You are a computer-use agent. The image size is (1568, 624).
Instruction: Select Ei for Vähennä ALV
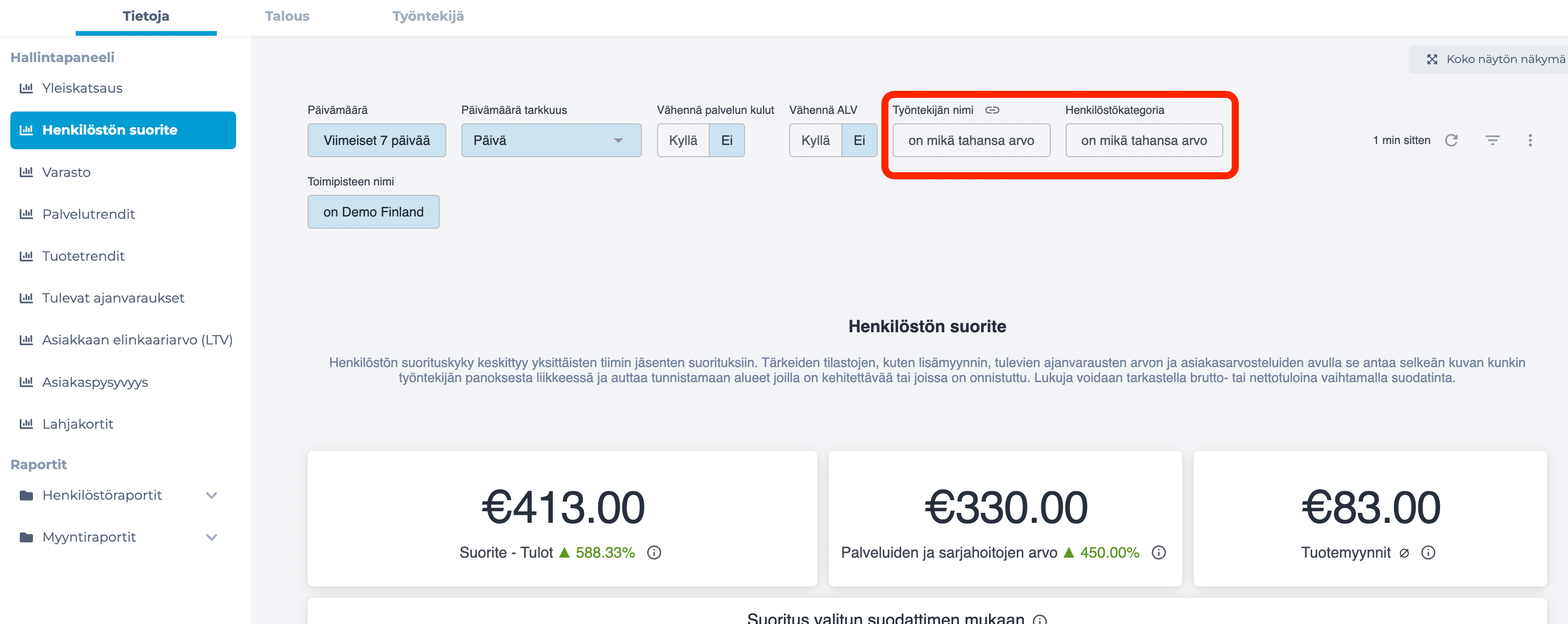[x=859, y=141]
